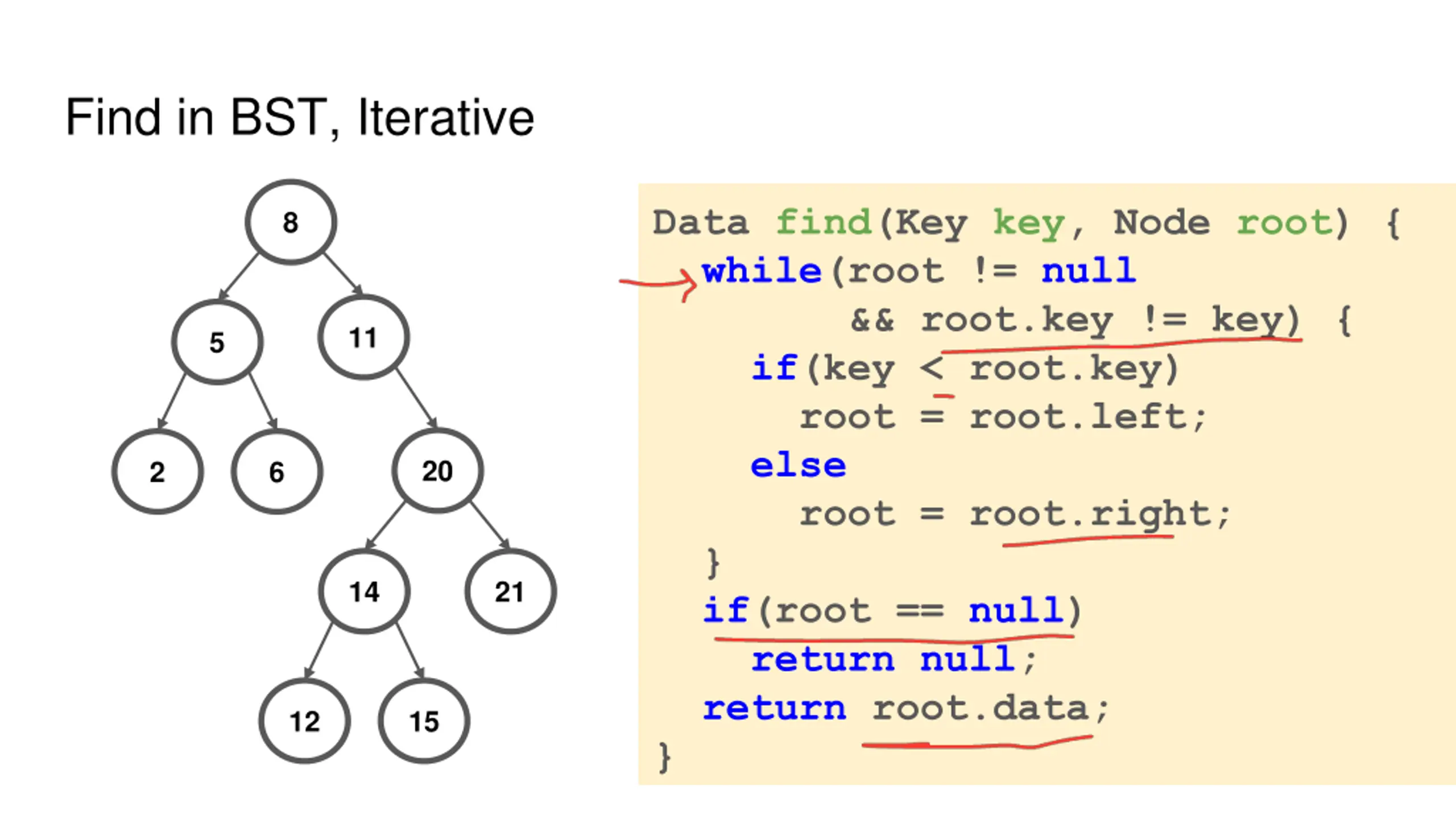Click on tree node 11

pos(363,338)
